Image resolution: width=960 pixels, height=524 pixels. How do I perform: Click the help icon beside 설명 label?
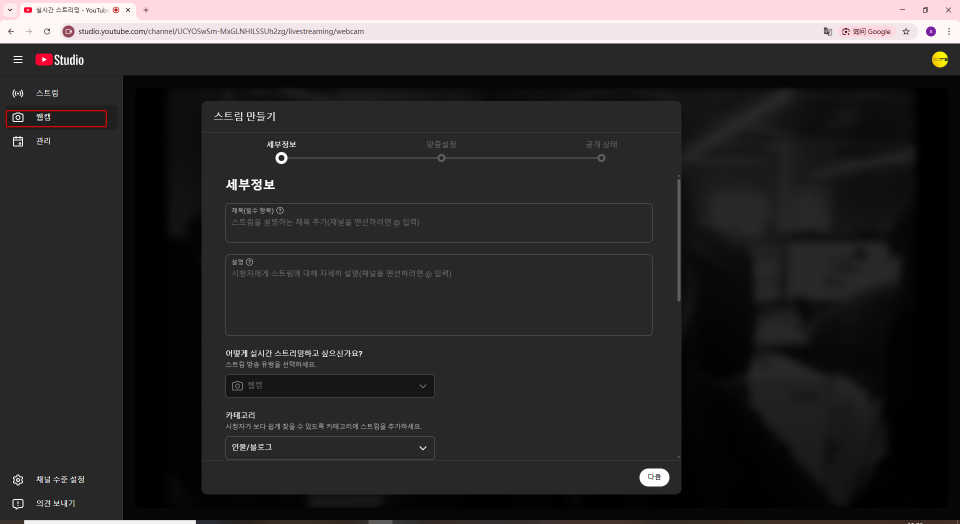point(249,262)
